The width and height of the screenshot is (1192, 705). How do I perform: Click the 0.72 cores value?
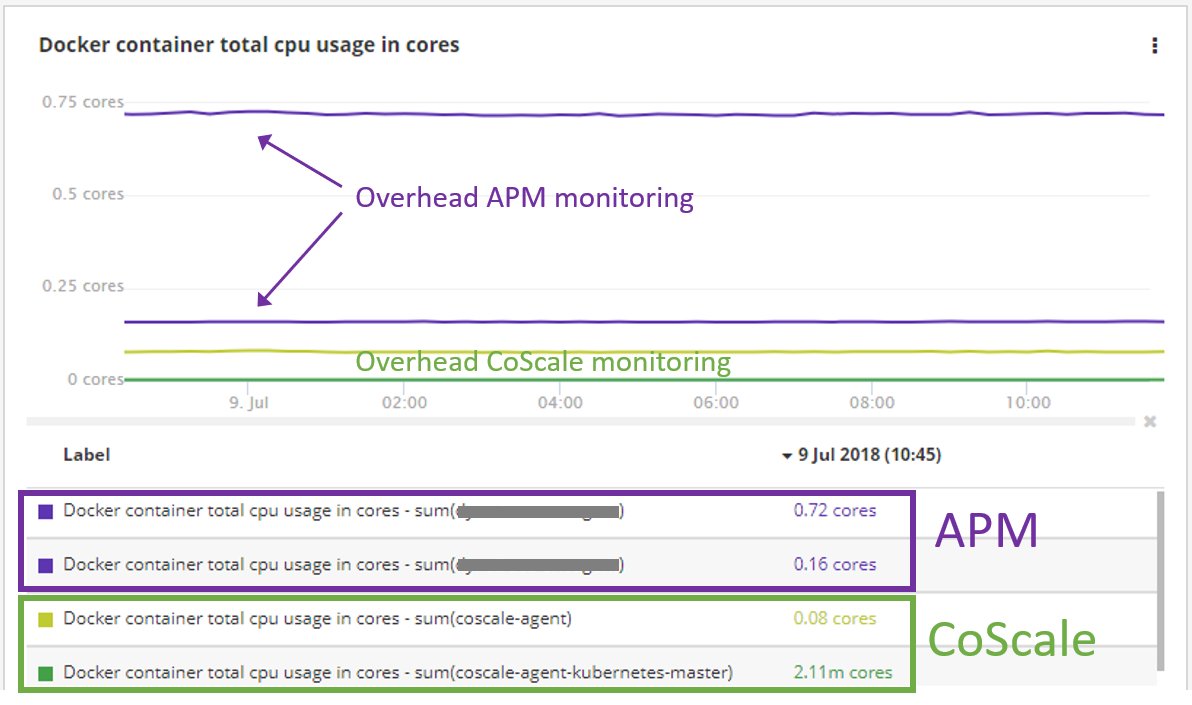click(x=835, y=511)
